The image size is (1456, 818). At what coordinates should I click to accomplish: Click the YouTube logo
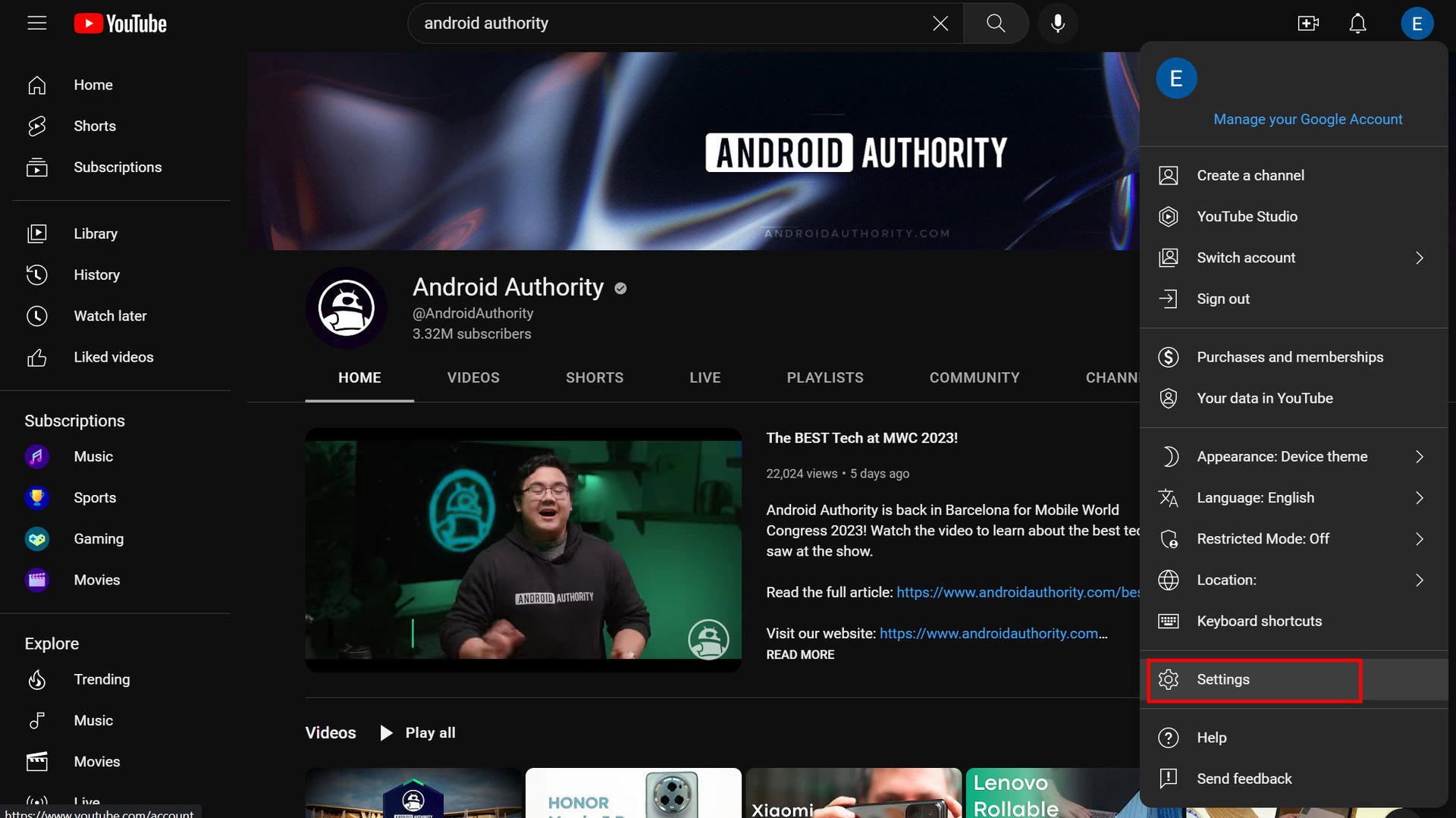pyautogui.click(x=120, y=24)
